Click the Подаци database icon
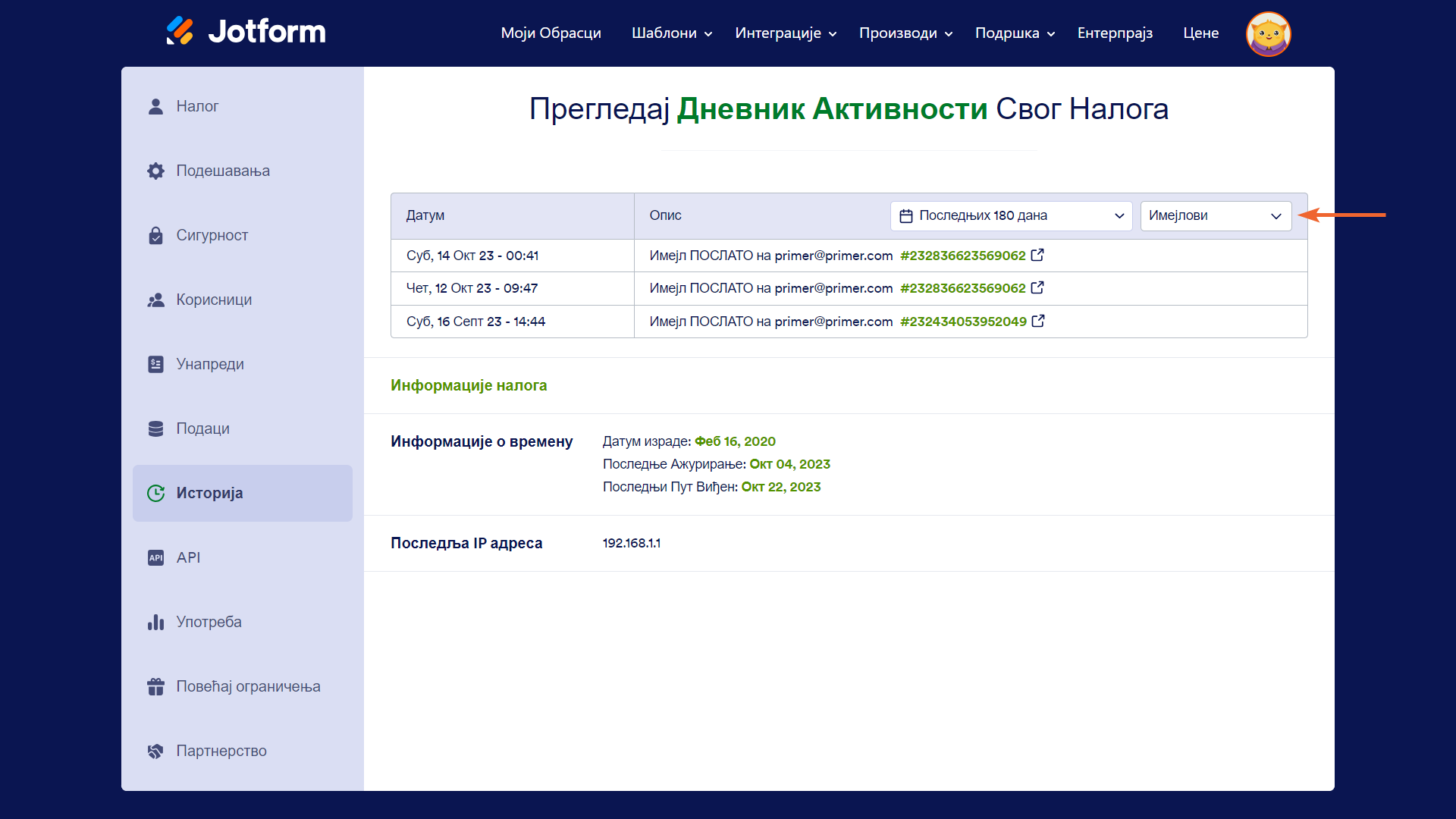The height and width of the screenshot is (819, 1456). (155, 429)
